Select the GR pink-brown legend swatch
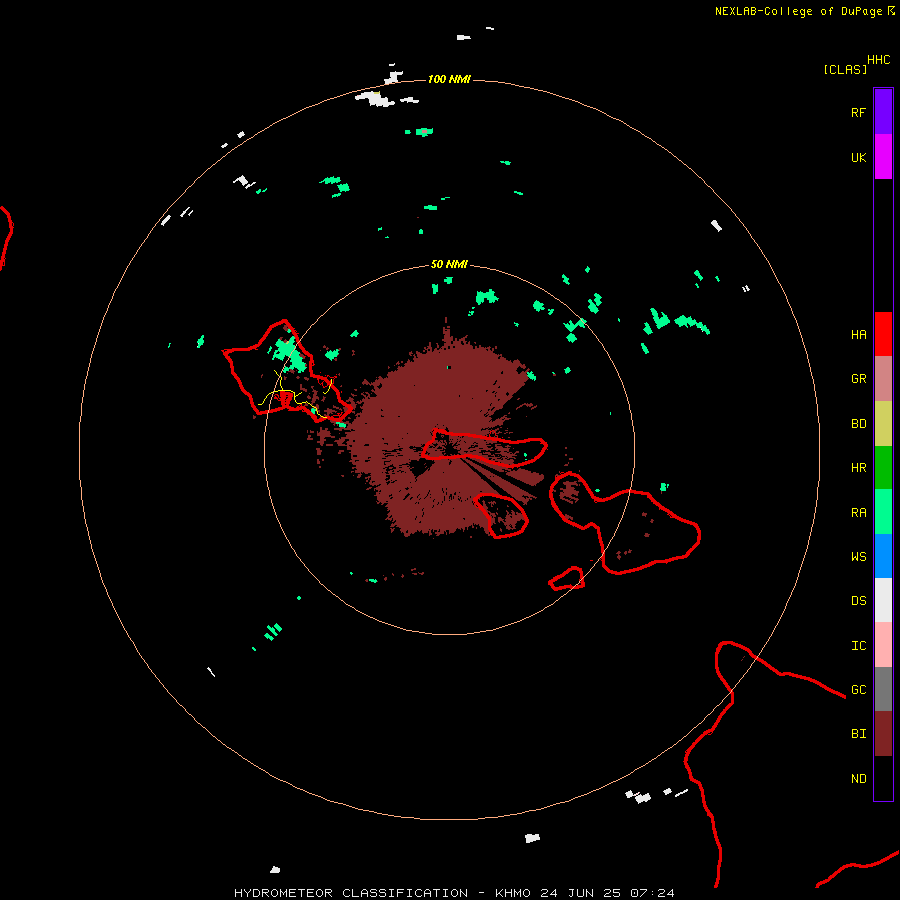The height and width of the screenshot is (900, 900). 883,379
